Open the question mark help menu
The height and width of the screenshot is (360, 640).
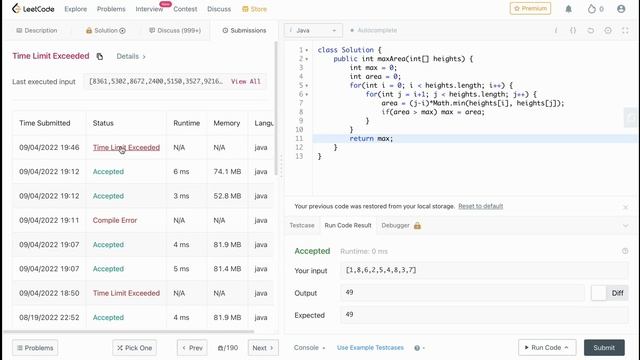coord(419,348)
